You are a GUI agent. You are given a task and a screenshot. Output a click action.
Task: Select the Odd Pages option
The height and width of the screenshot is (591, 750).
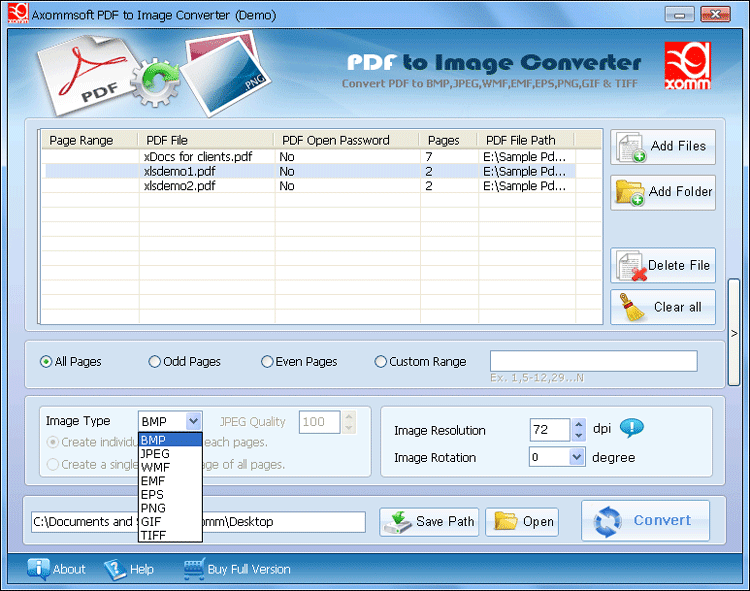click(x=154, y=361)
